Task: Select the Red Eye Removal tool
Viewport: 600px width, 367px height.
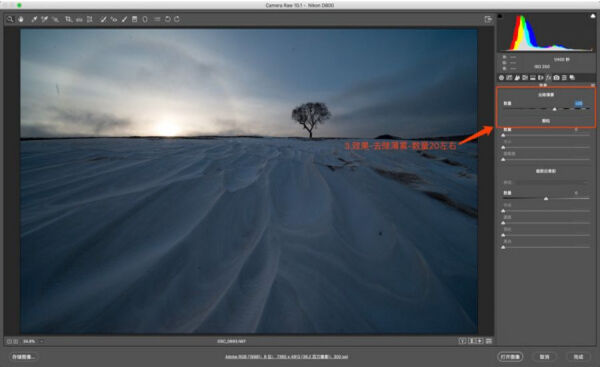Action: point(114,19)
